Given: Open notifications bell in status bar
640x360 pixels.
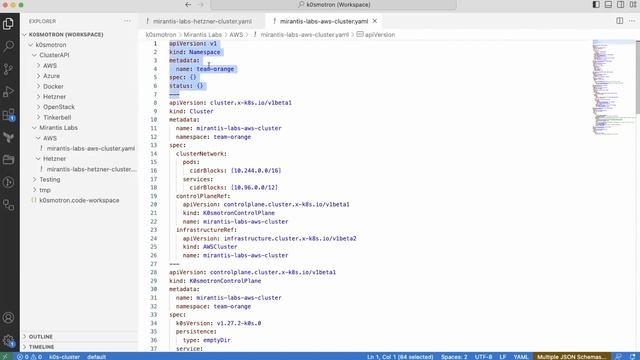Looking at the screenshot, I should coord(633,357).
